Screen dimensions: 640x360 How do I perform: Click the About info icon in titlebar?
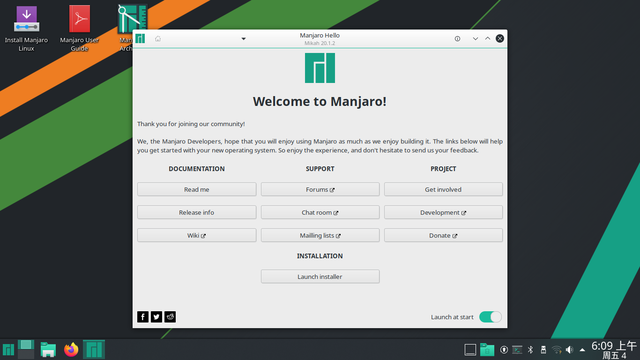pyautogui.click(x=457, y=39)
